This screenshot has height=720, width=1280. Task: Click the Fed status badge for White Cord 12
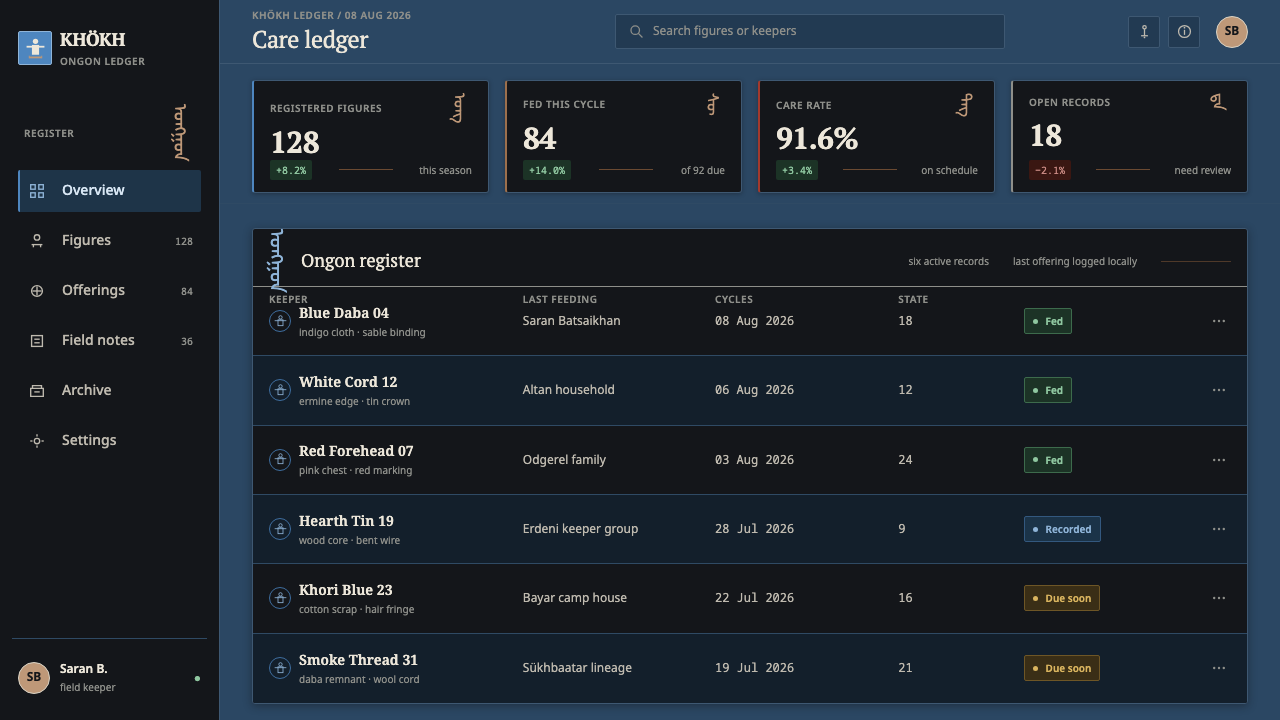(x=1048, y=390)
